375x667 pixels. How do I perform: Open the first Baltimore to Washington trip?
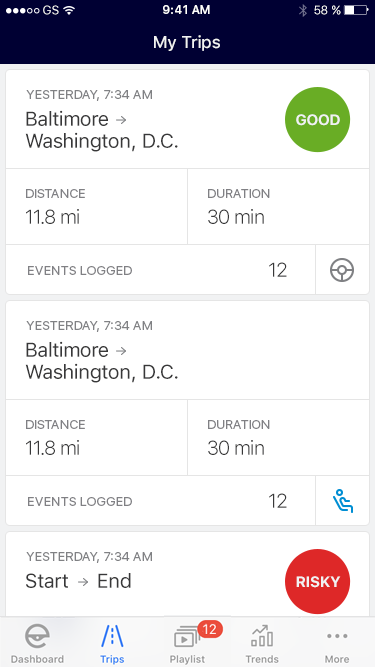pos(188,120)
